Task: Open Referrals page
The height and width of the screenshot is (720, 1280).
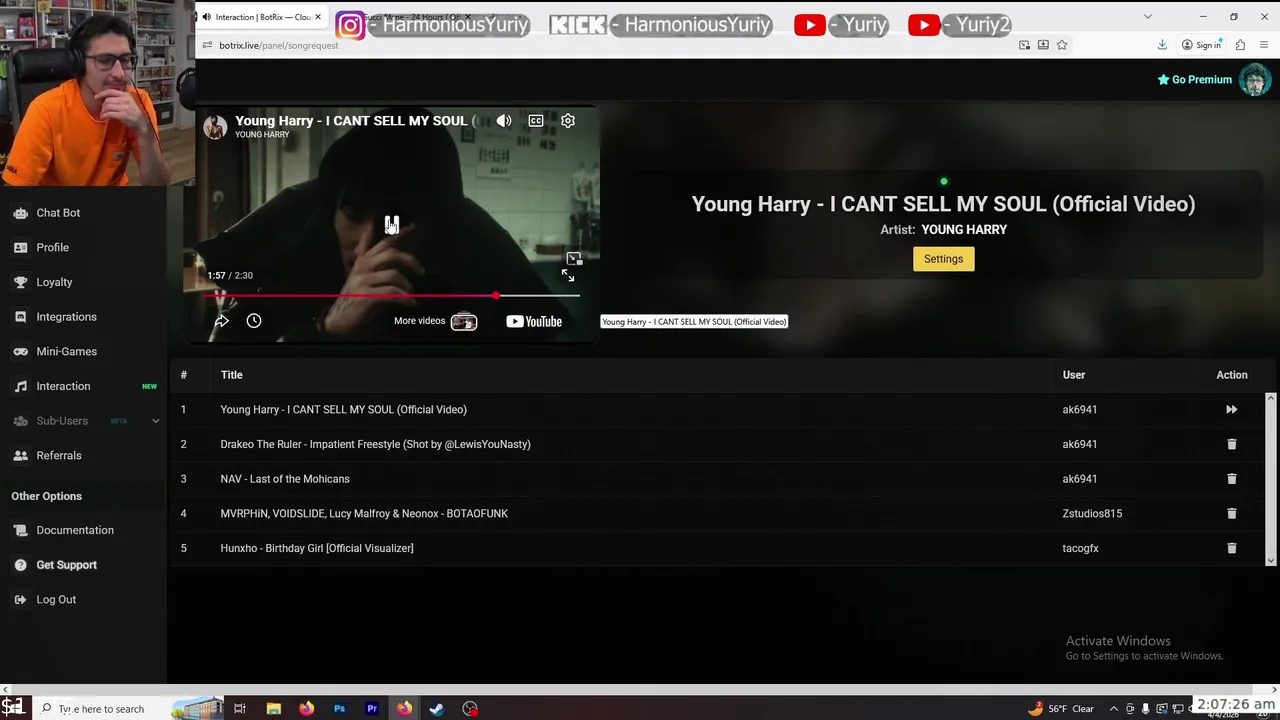Action: click(58, 455)
